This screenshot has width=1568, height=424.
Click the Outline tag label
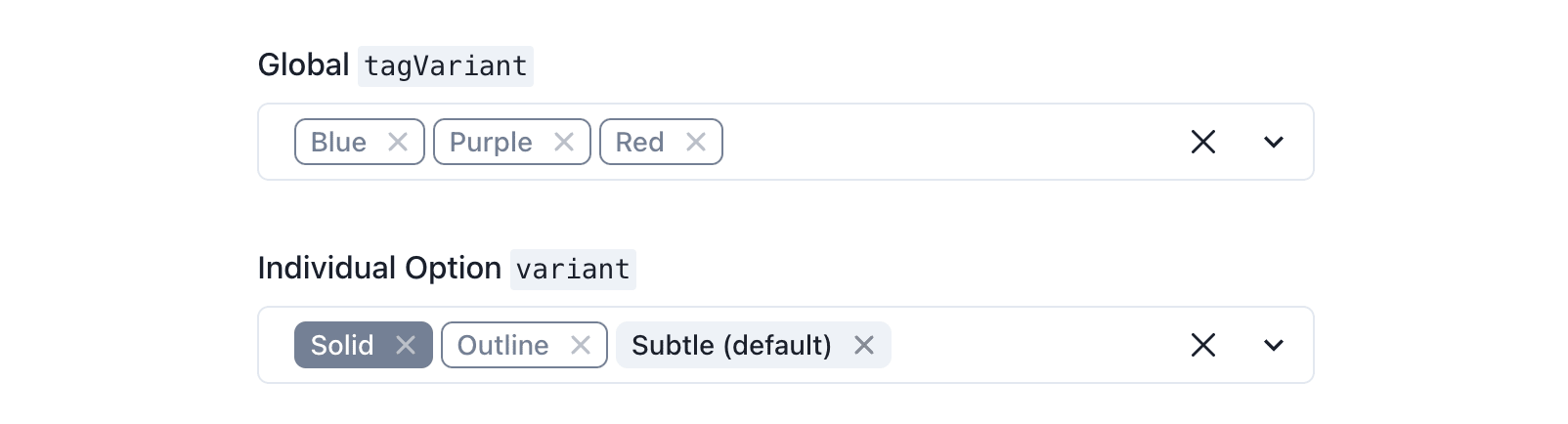point(502,346)
